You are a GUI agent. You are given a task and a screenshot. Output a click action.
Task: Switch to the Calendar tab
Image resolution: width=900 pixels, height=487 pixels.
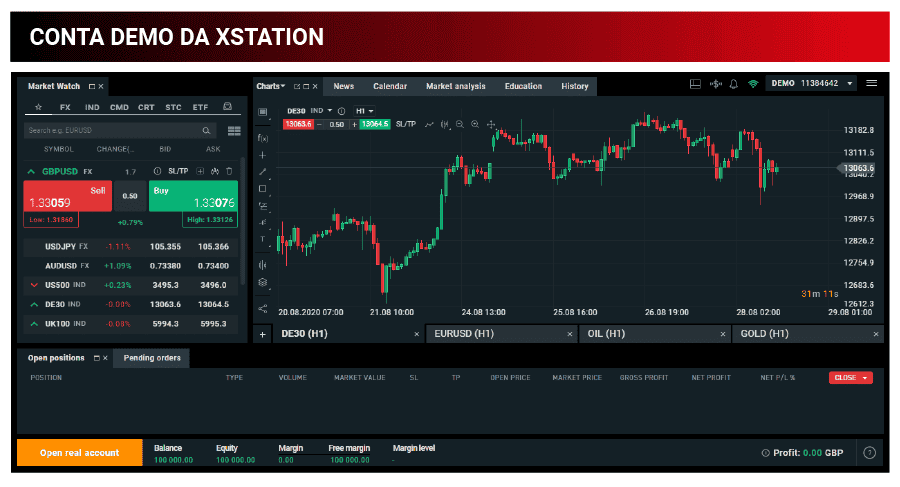(x=390, y=86)
